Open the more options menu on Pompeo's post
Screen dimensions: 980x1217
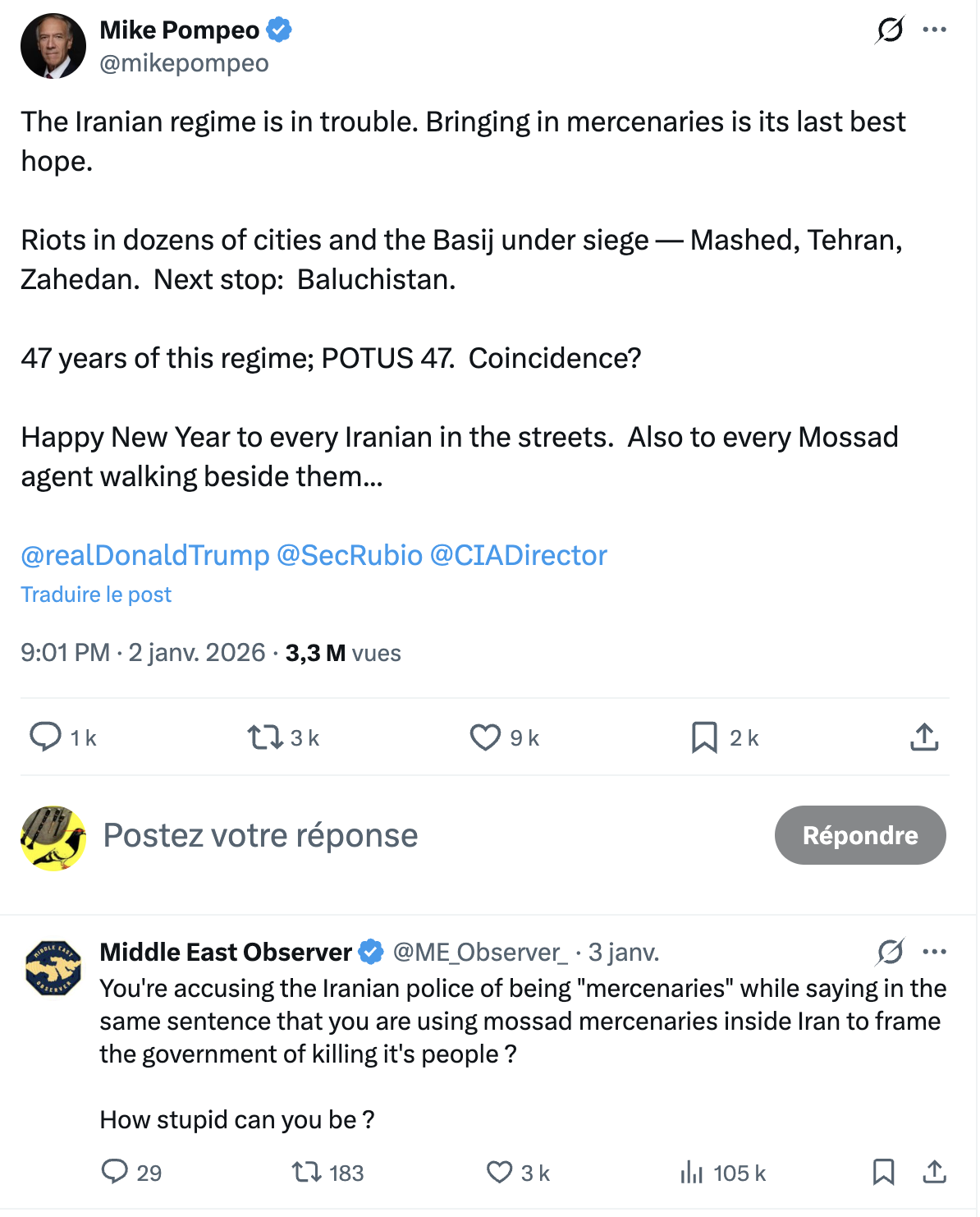[934, 30]
